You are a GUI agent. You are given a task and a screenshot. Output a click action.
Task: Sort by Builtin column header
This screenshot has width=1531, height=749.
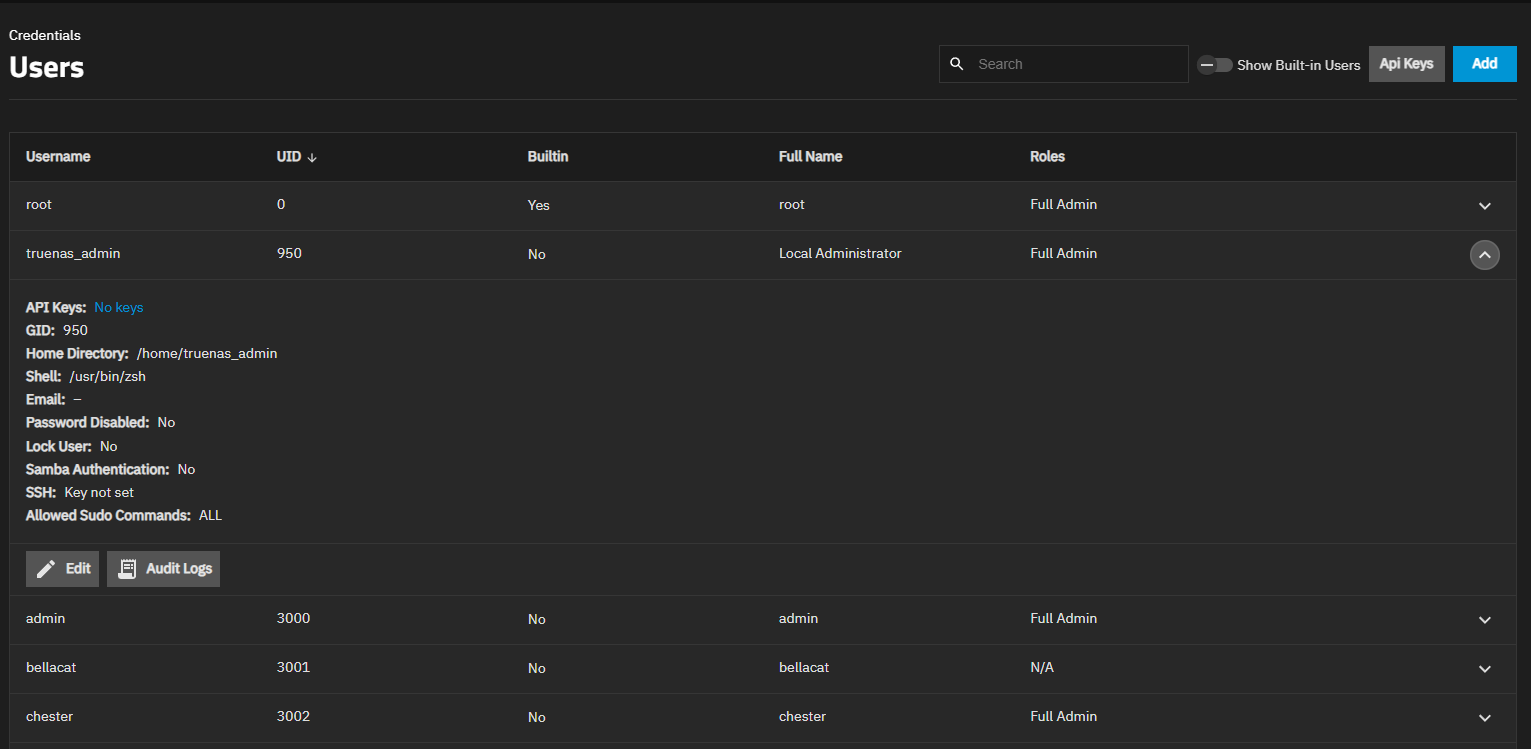pyautogui.click(x=547, y=157)
